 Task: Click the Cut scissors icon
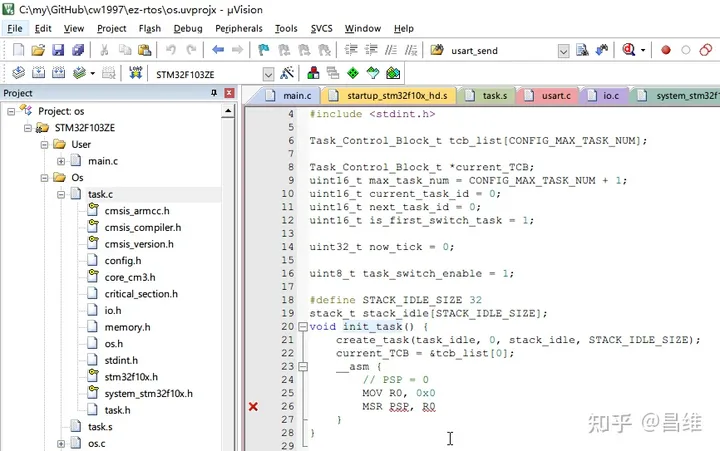(104, 50)
